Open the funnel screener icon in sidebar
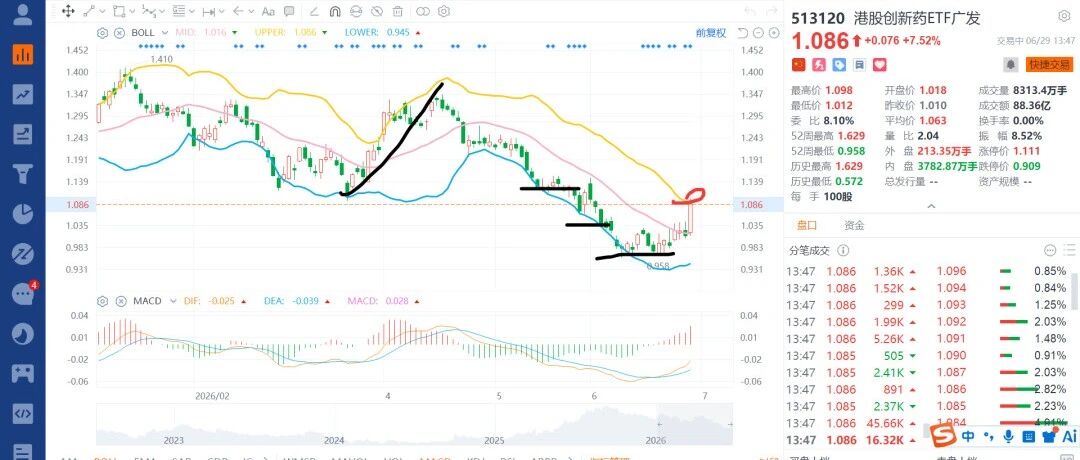The image size is (1080, 460). click(22, 174)
